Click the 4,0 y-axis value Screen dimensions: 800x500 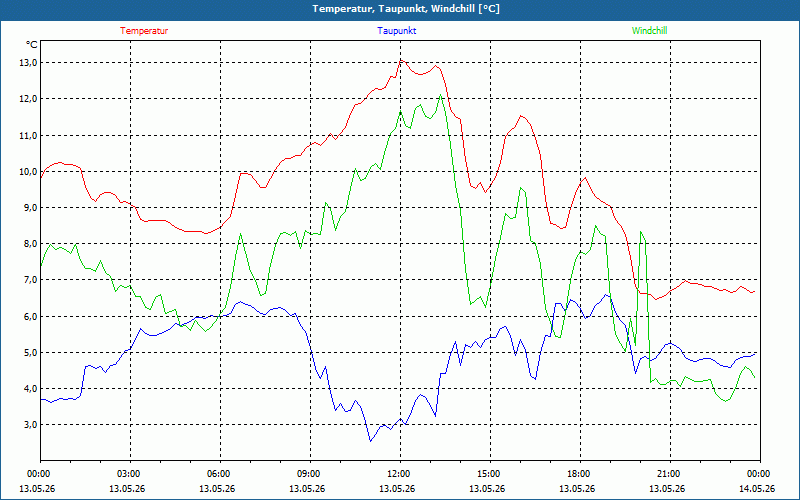point(30,388)
